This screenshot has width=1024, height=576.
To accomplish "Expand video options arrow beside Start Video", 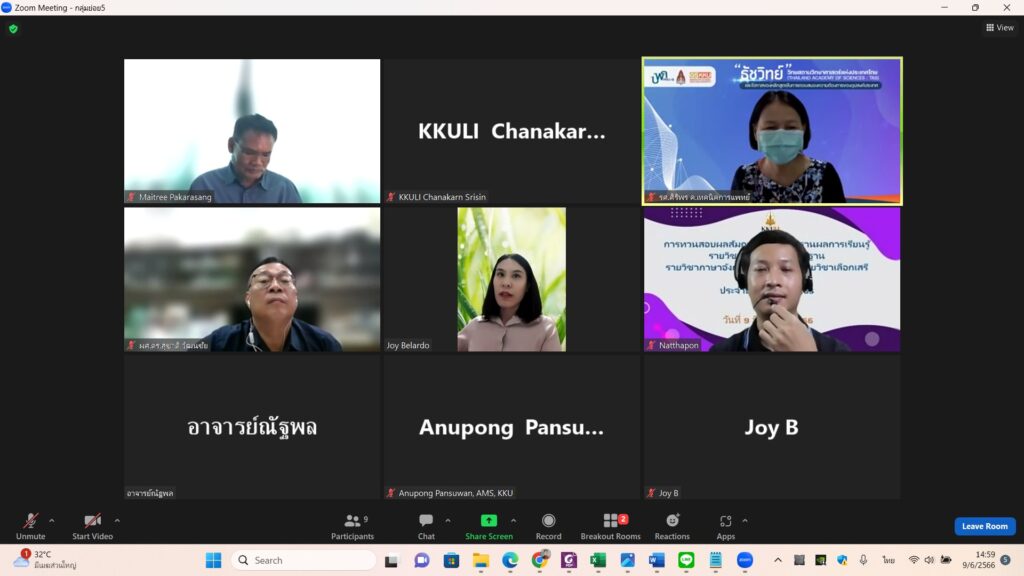I will coord(117,520).
